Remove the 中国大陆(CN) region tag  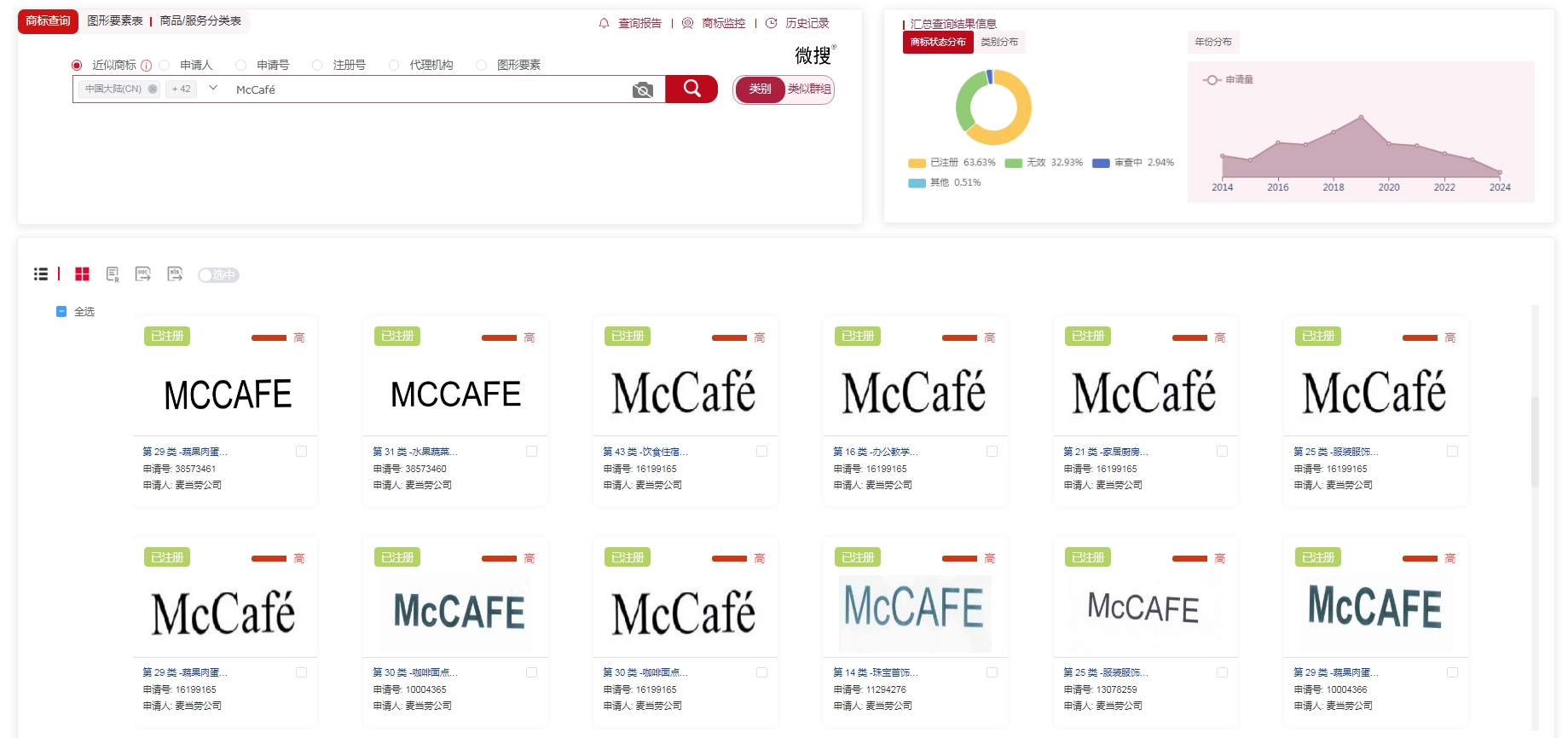click(153, 89)
